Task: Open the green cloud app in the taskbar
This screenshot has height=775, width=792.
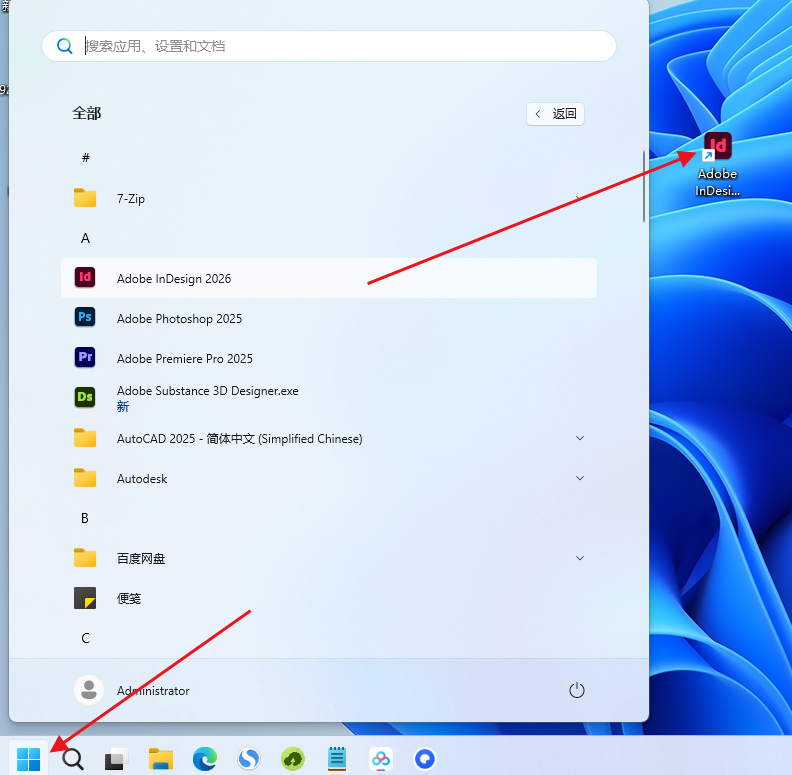Action: [x=293, y=759]
